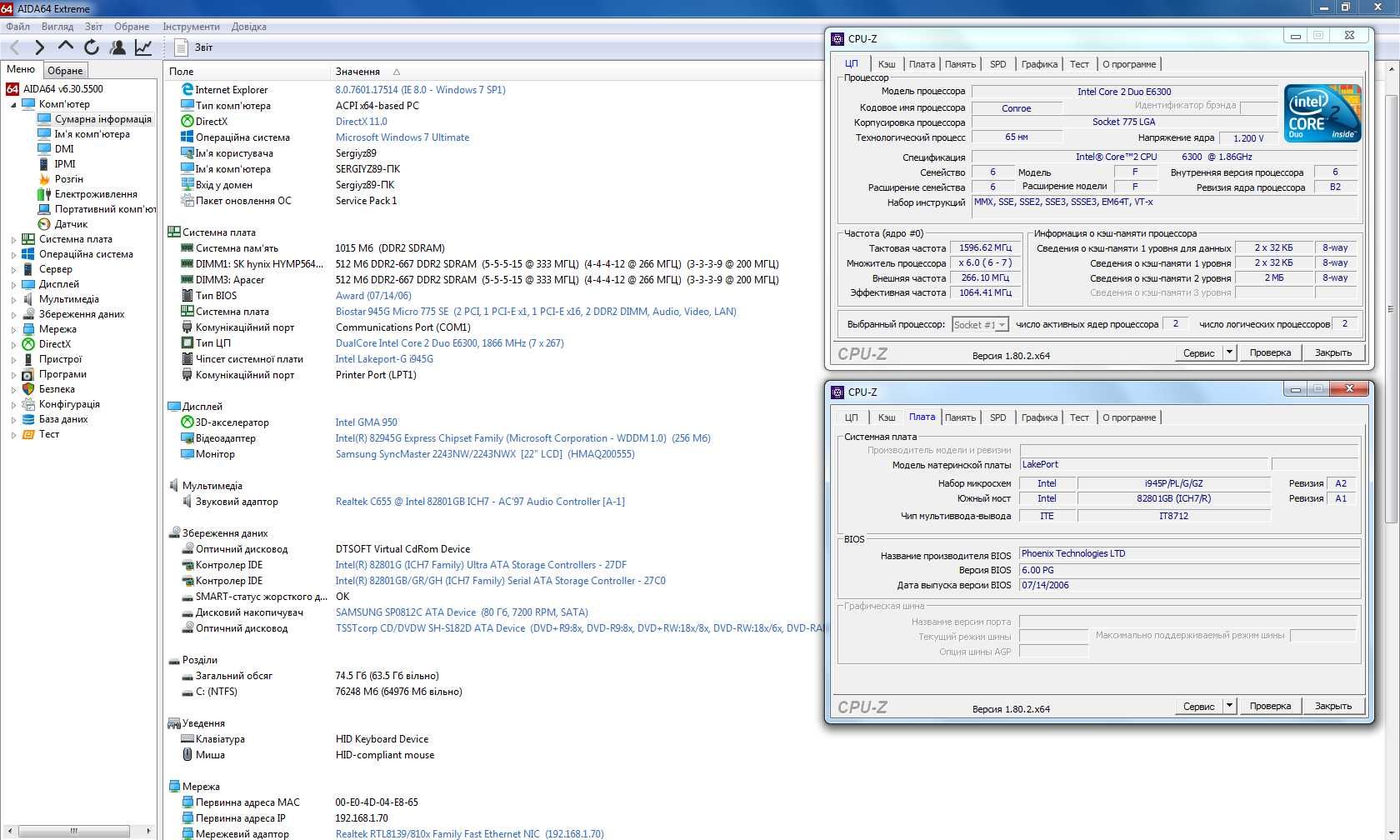1400x840 pixels.
Task: Open the Інструменти menu
Action: (192, 27)
